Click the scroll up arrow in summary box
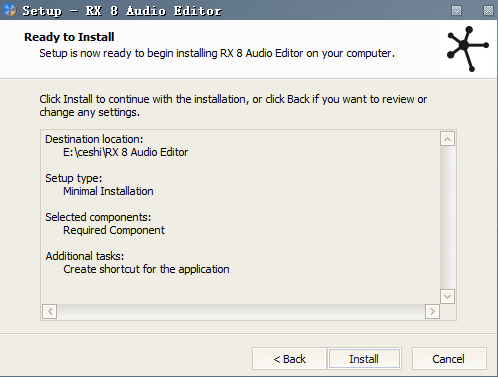The image size is (498, 377). [447, 139]
